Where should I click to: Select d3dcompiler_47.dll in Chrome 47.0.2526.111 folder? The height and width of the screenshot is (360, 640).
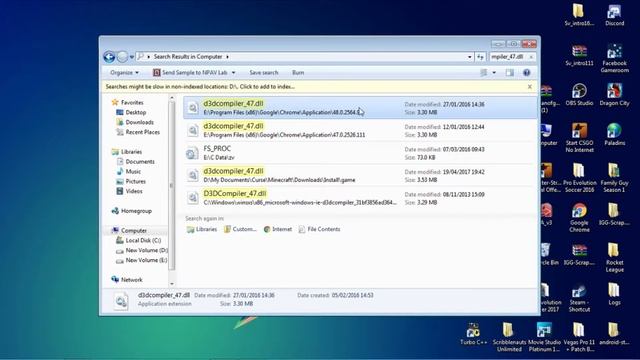360,130
